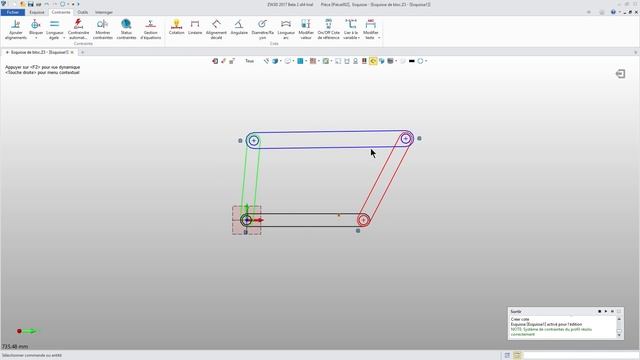Click Save icon in quick access toolbar

(x=30, y=4)
